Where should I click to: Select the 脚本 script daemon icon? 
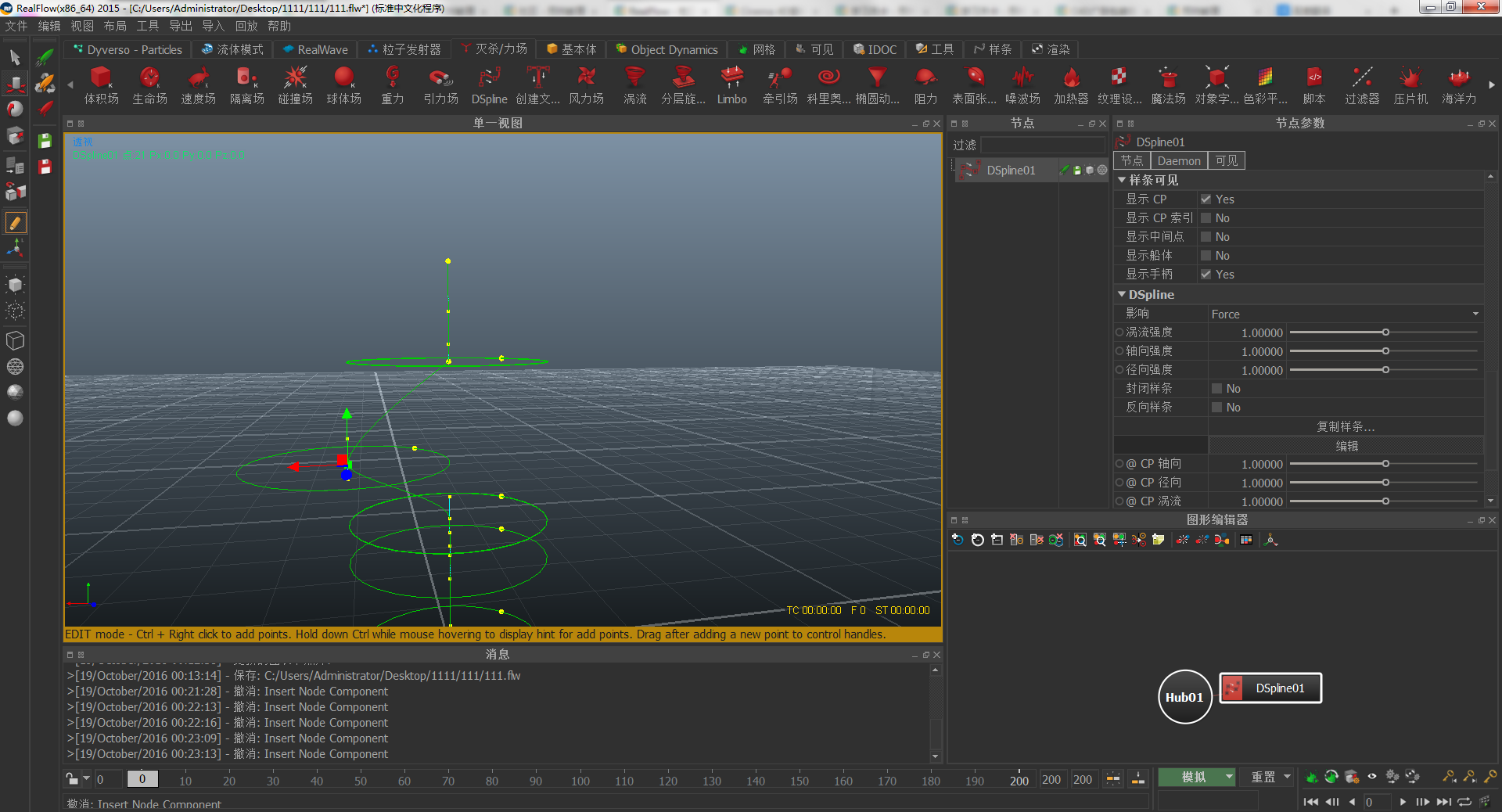pyautogui.click(x=1314, y=78)
